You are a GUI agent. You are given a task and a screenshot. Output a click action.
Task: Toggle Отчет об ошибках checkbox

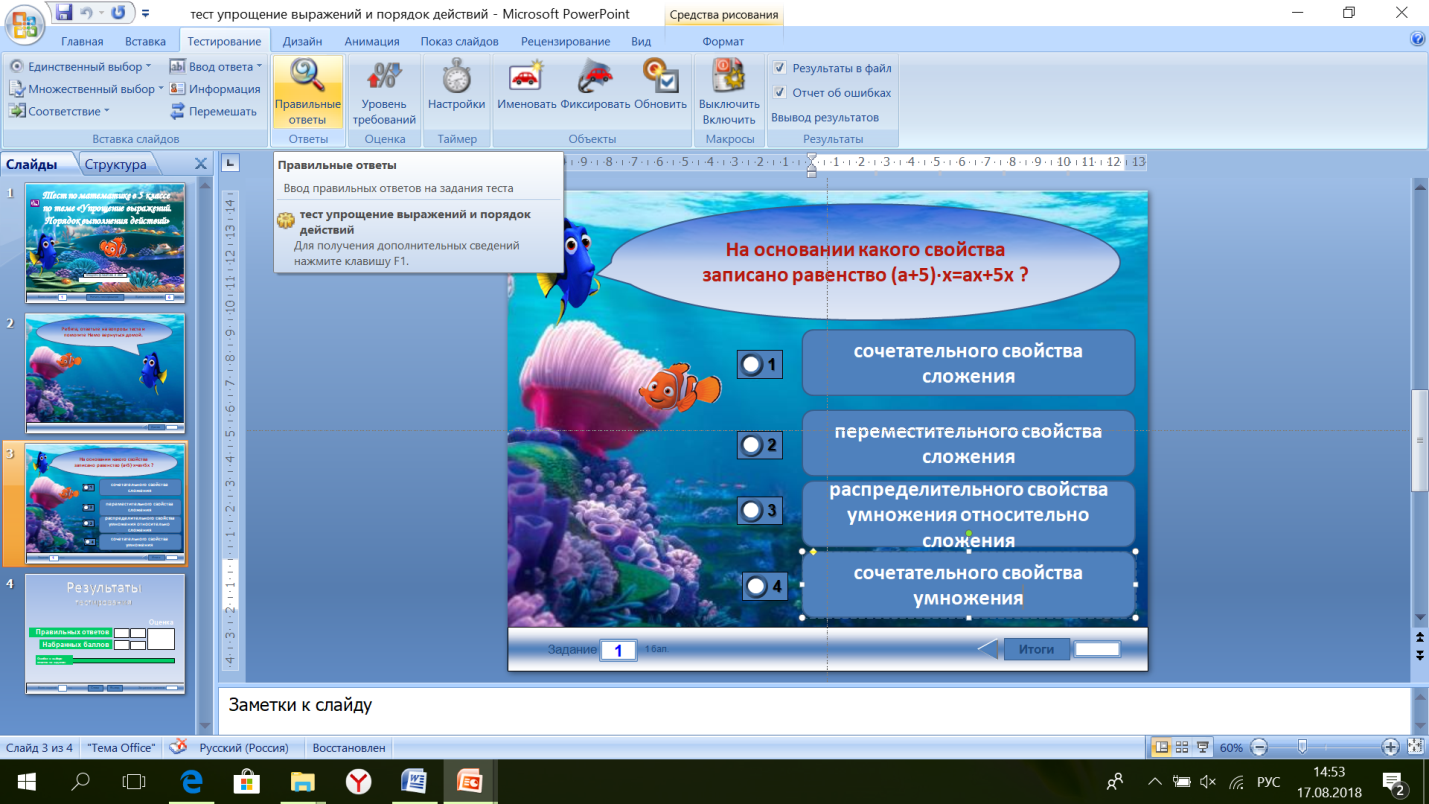pyautogui.click(x=780, y=92)
